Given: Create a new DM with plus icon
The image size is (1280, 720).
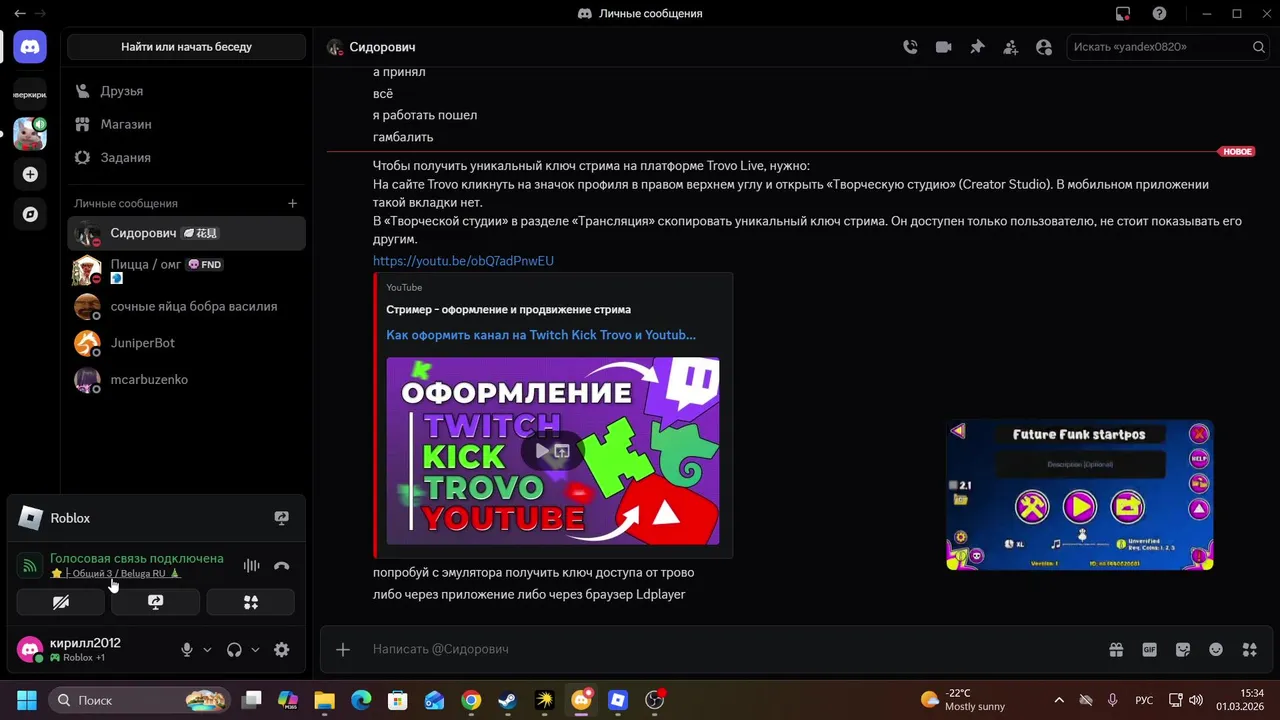Looking at the screenshot, I should pyautogui.click(x=293, y=203).
